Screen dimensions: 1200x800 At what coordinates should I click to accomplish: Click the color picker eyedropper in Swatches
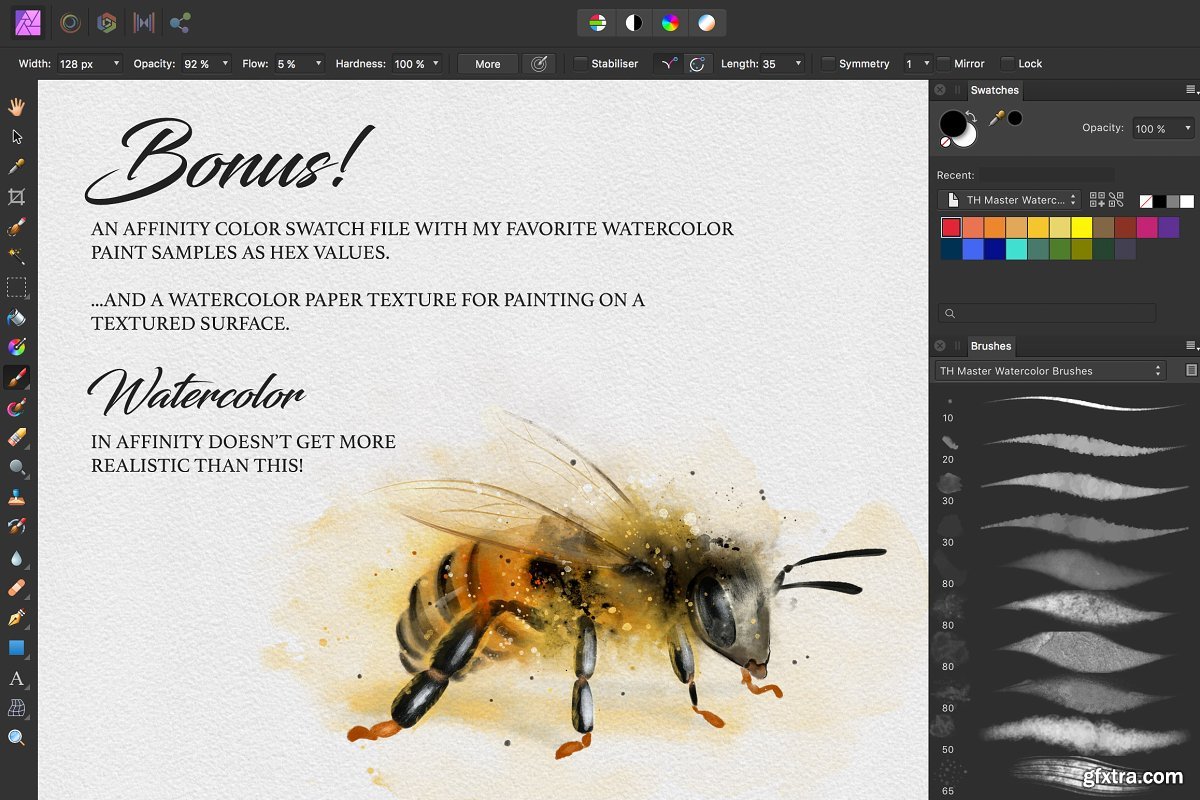coord(996,118)
